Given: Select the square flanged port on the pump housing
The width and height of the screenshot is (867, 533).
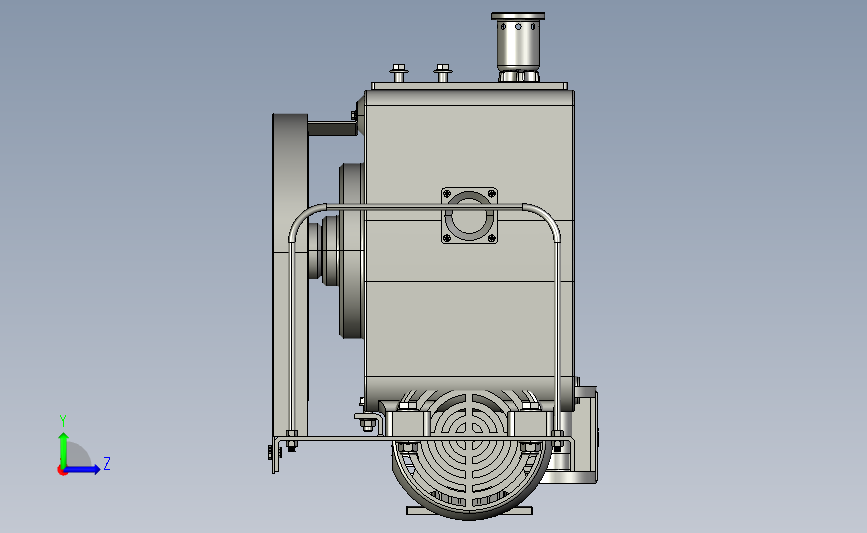Looking at the screenshot, I should click(x=469, y=215).
